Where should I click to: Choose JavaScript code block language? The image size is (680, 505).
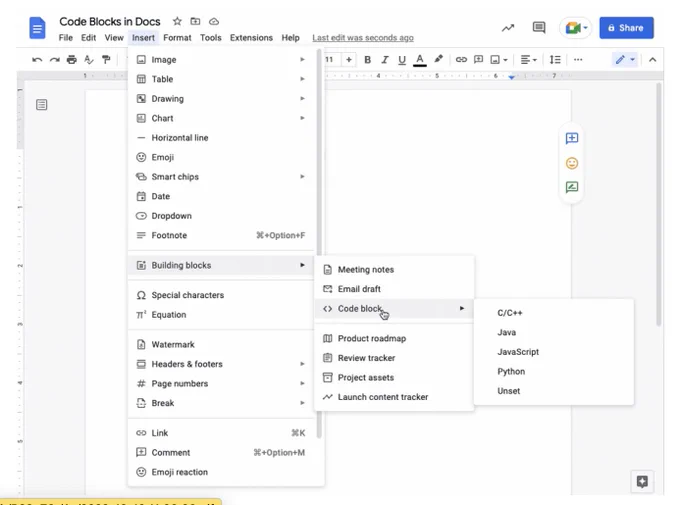(x=554, y=352)
